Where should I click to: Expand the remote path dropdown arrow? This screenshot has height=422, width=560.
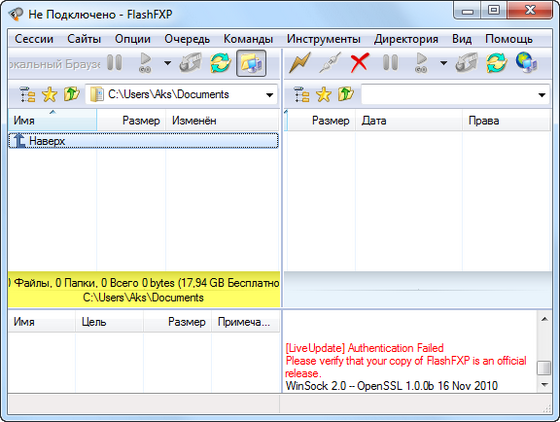click(542, 95)
